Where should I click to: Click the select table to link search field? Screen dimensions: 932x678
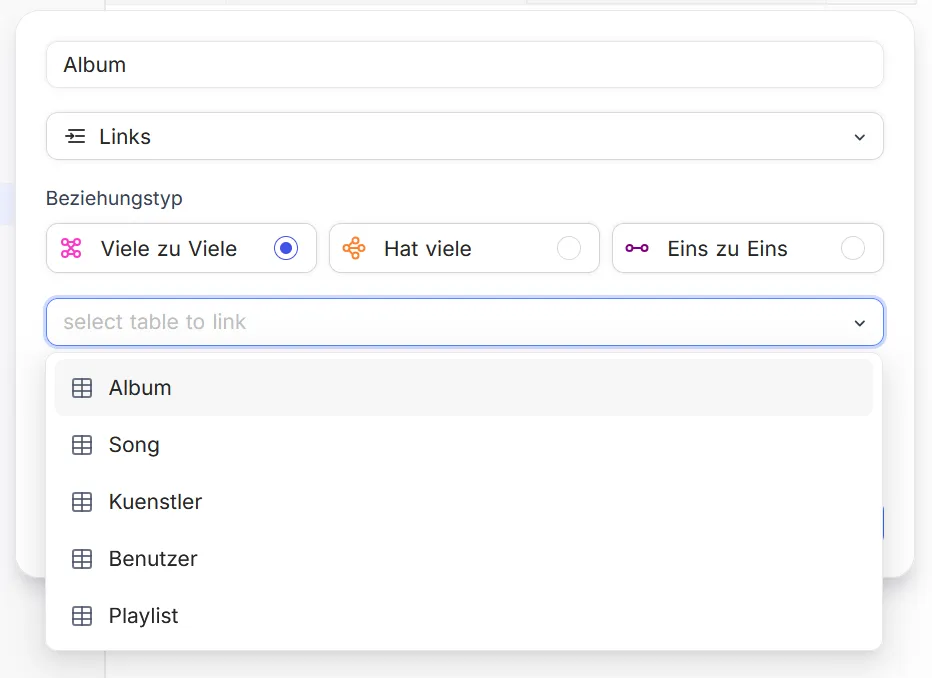pyautogui.click(x=440, y=322)
